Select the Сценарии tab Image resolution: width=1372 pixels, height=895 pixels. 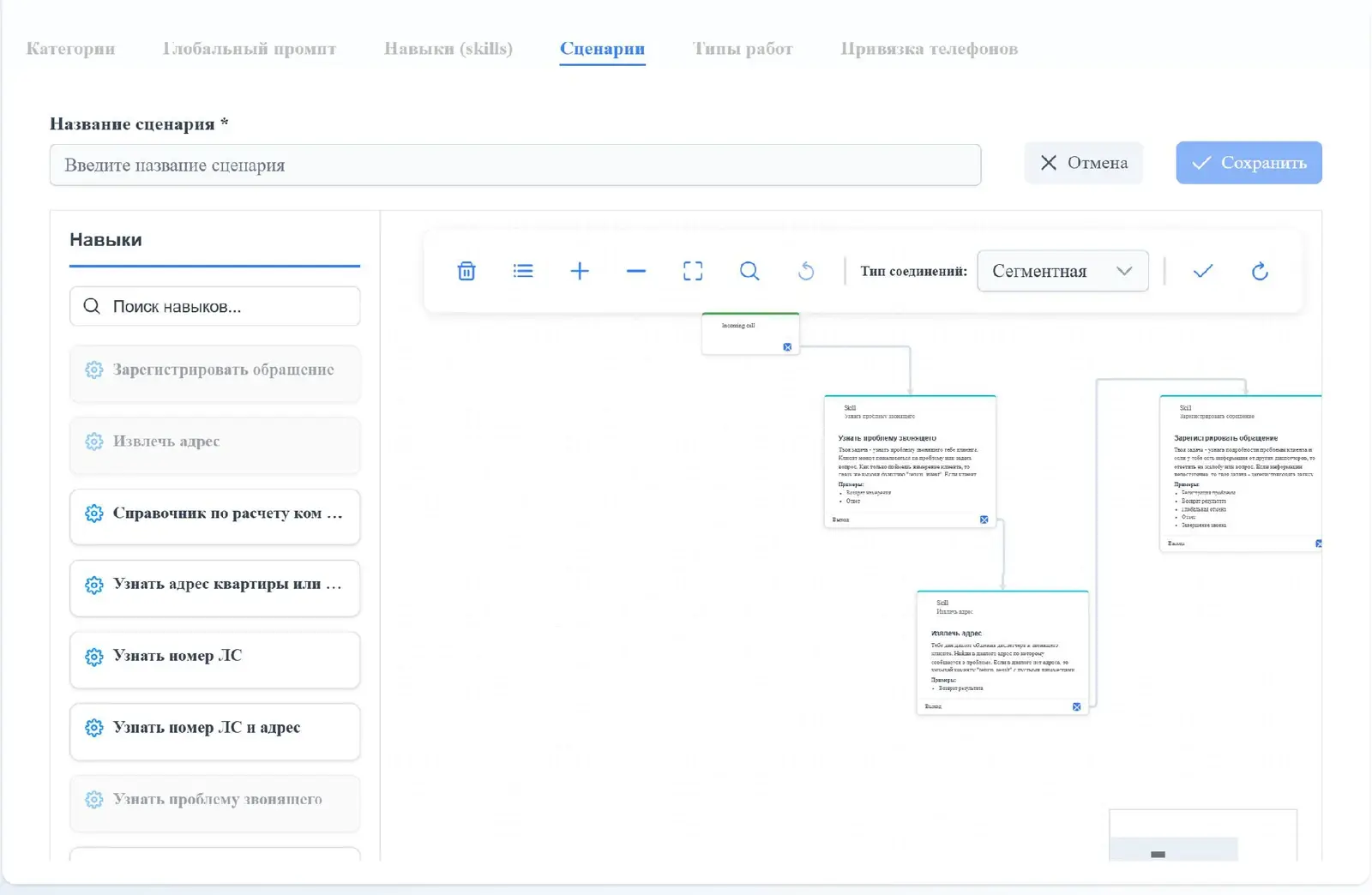pos(602,49)
